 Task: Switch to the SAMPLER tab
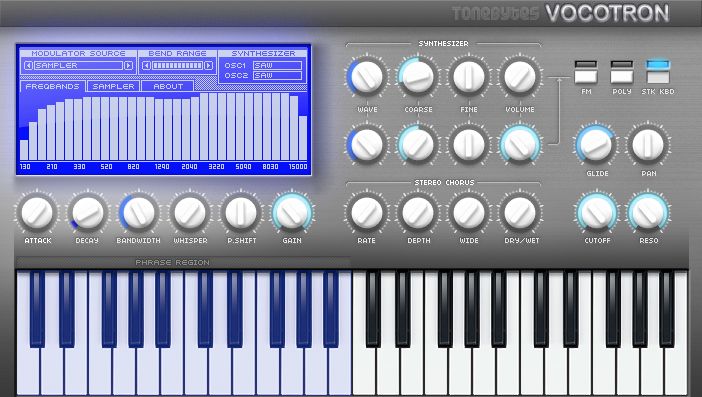pos(113,86)
